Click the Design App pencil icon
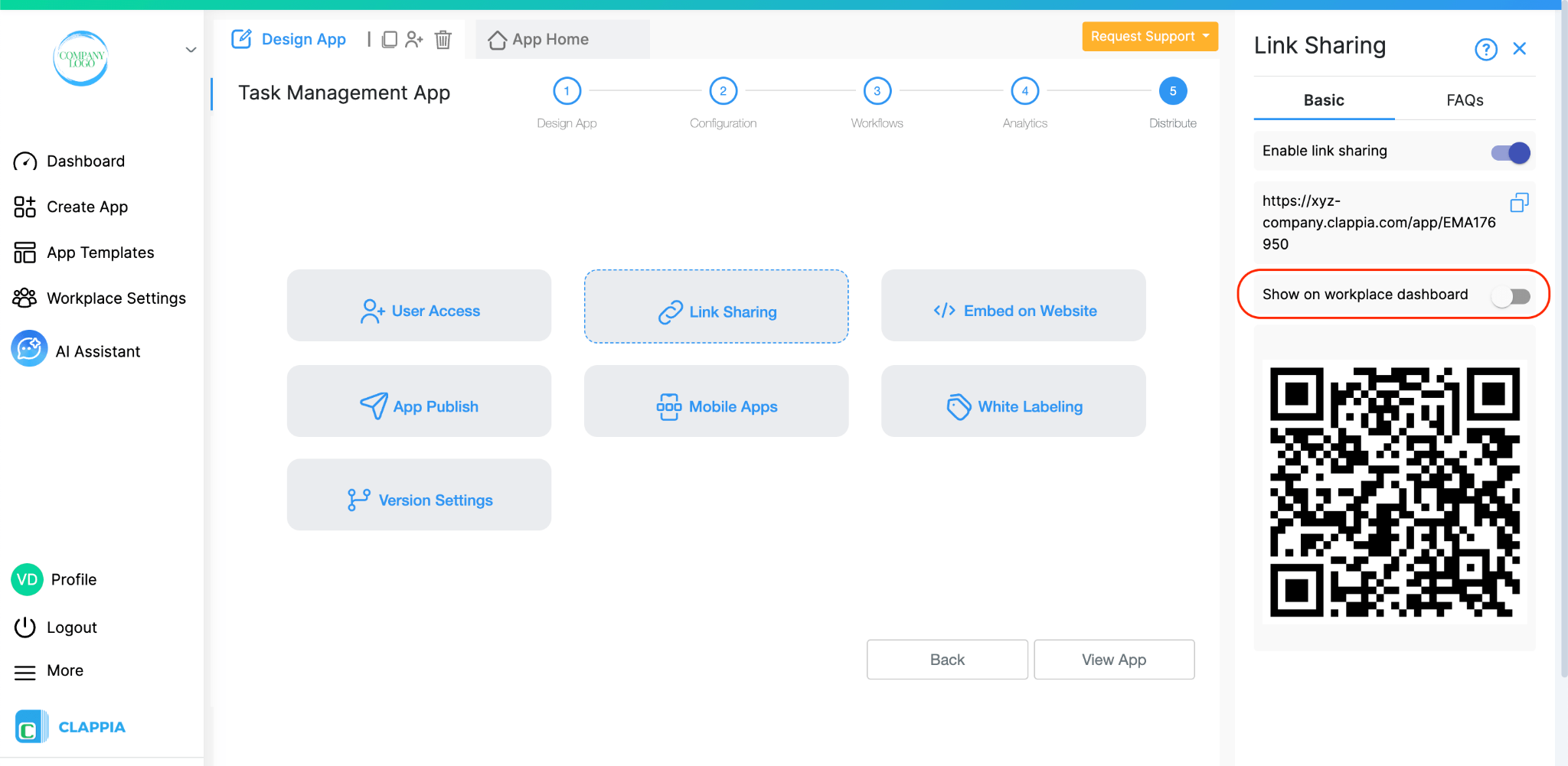 [x=241, y=39]
